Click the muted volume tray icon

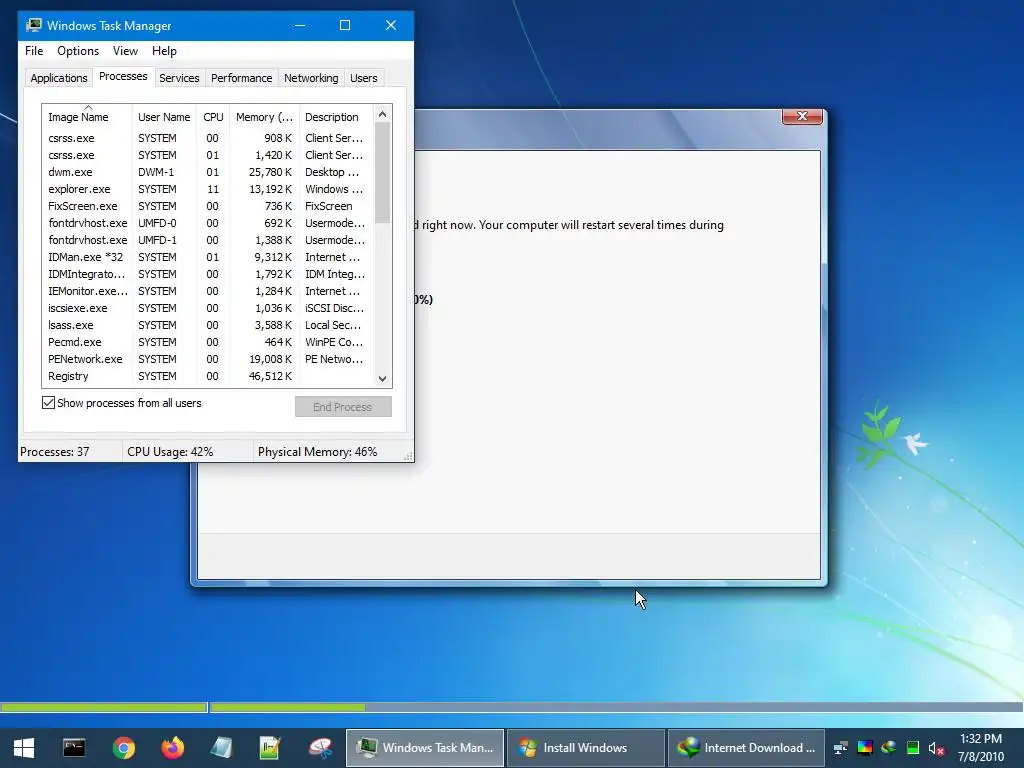click(x=936, y=748)
